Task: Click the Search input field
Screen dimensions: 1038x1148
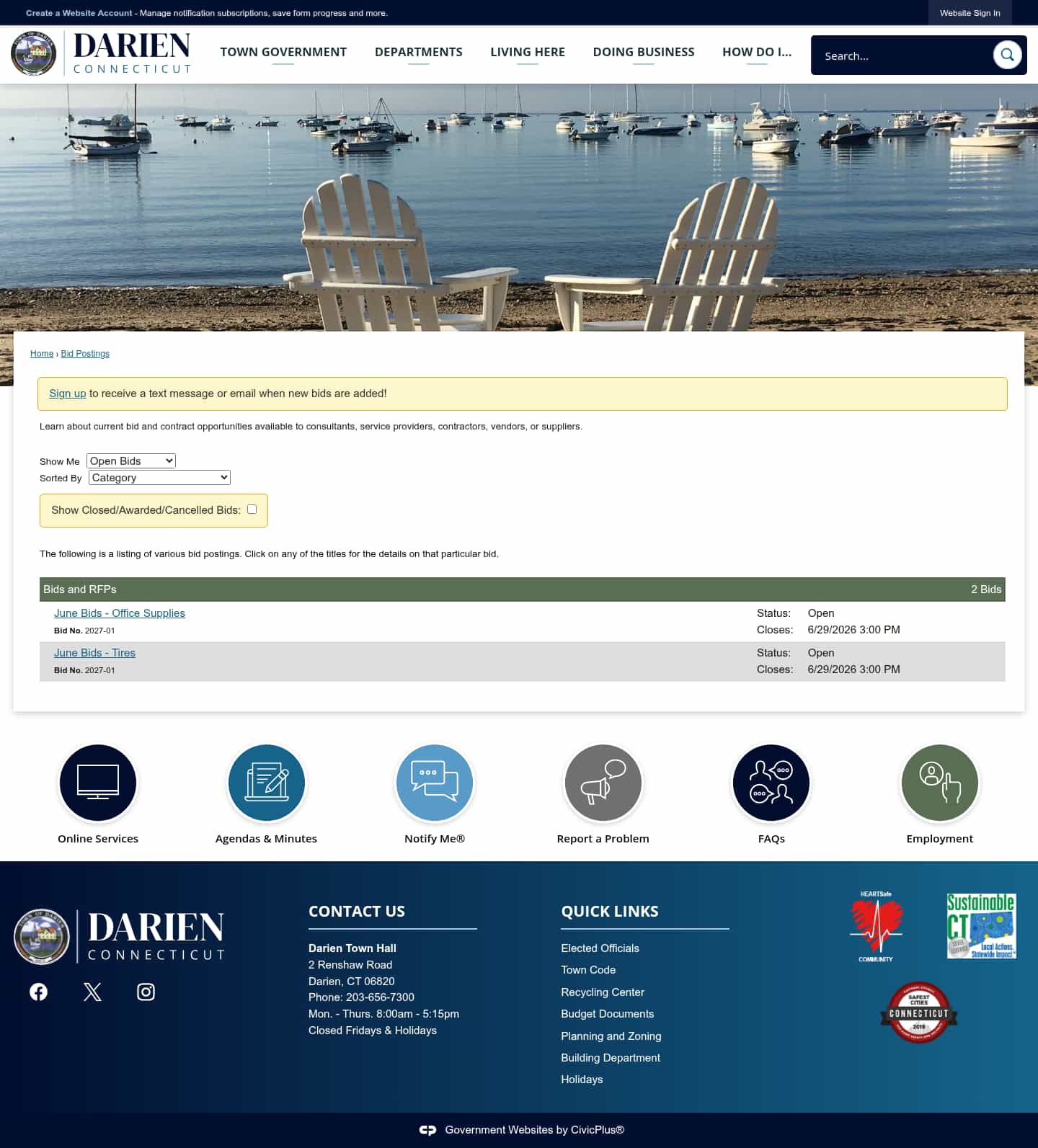Action: [x=901, y=55]
